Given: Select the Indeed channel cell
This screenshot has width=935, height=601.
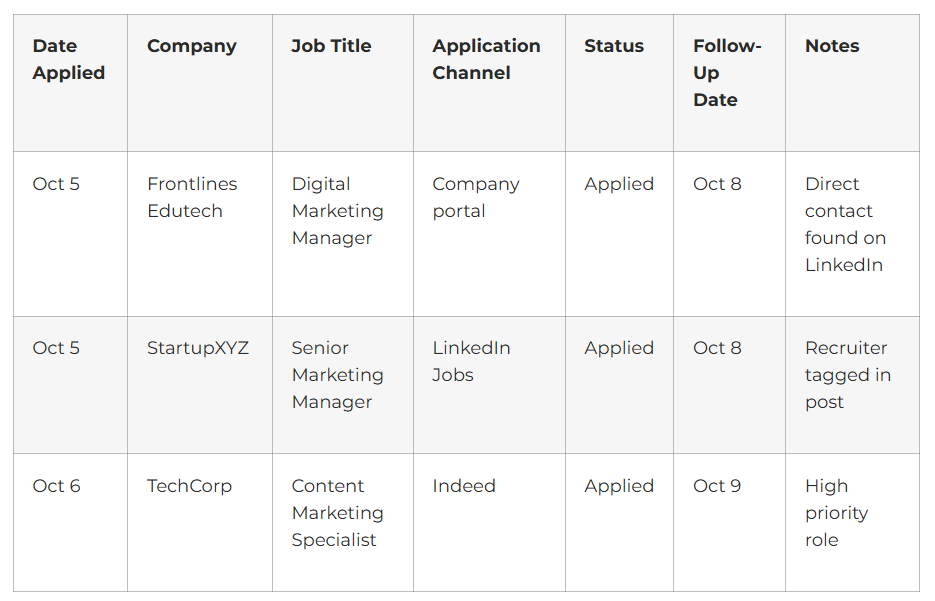Looking at the screenshot, I should click(x=464, y=486).
